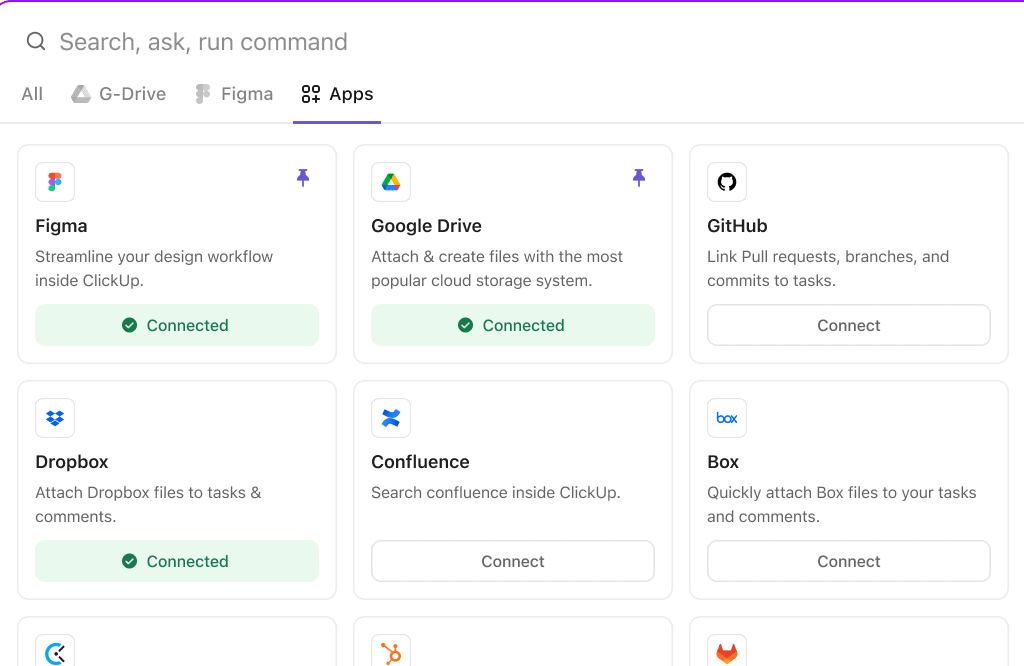Click the Confluence card title
This screenshot has height=666, width=1024.
point(421,462)
